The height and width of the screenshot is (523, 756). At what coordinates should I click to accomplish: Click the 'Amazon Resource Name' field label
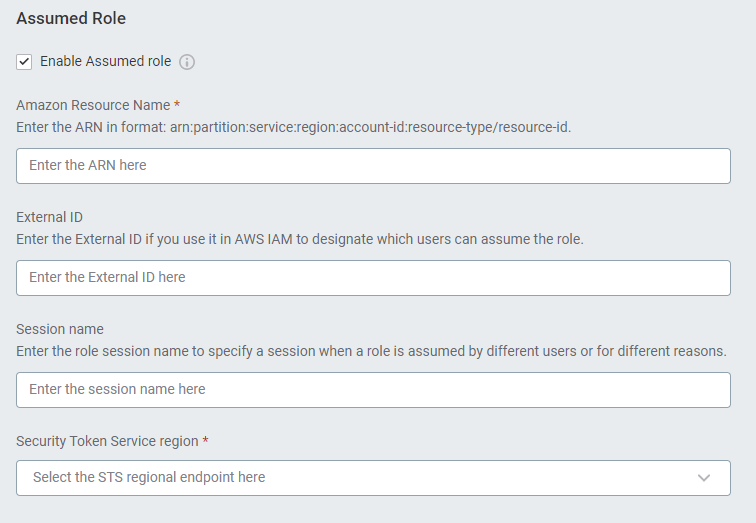pos(93,105)
